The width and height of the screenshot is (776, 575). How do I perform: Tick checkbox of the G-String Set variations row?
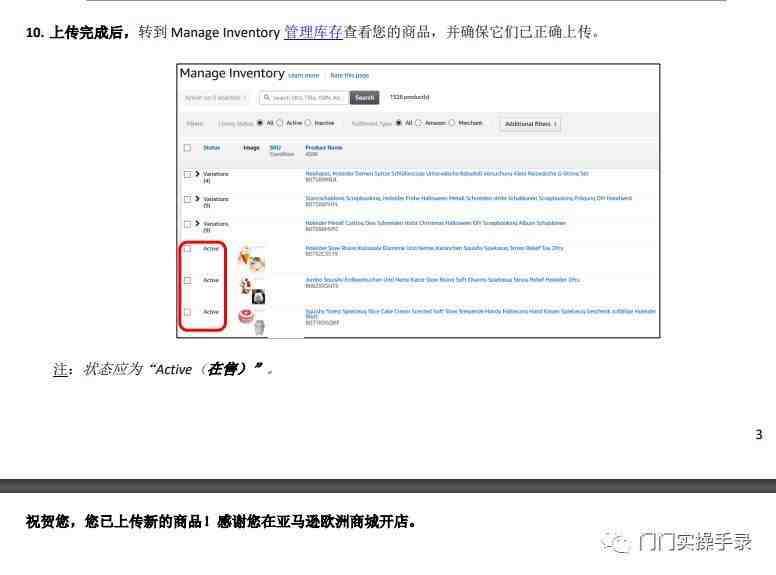[187, 174]
